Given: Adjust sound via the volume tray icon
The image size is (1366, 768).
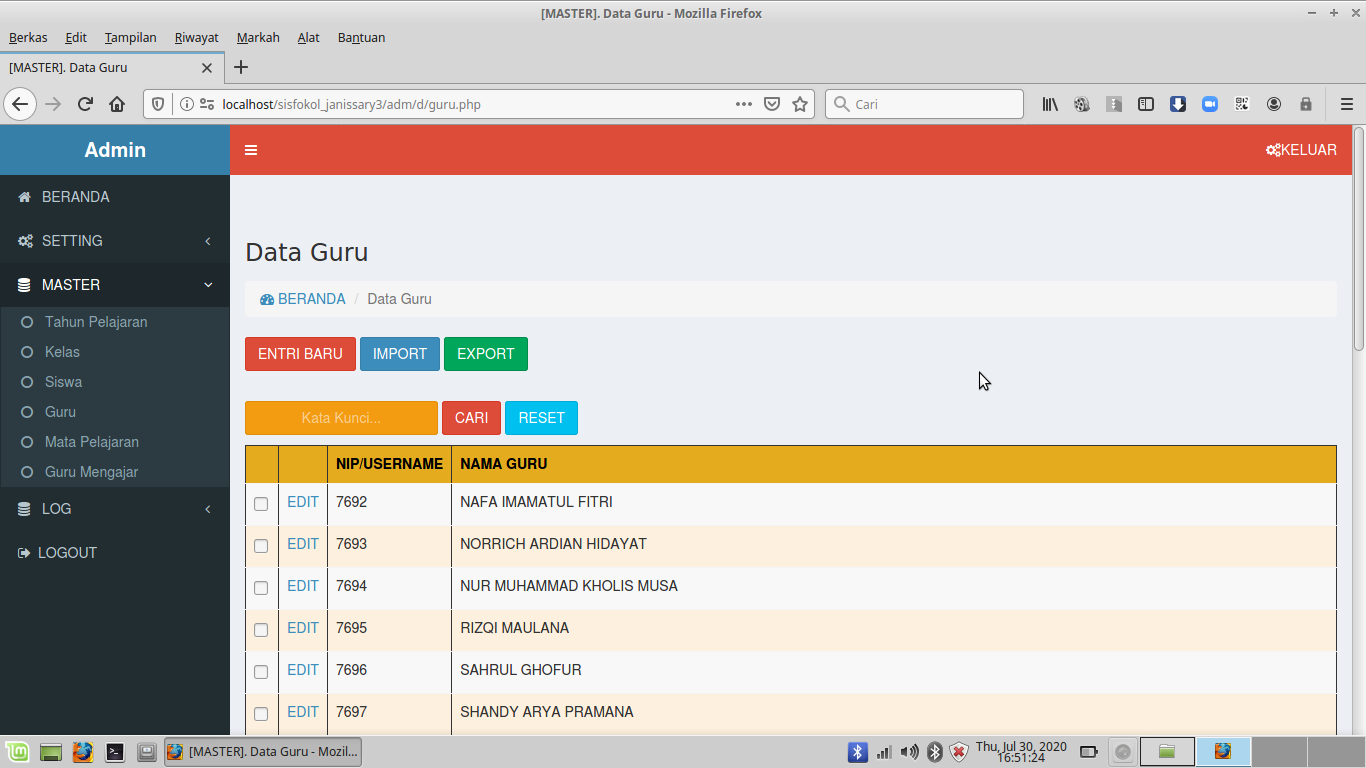Looking at the screenshot, I should click(909, 752).
